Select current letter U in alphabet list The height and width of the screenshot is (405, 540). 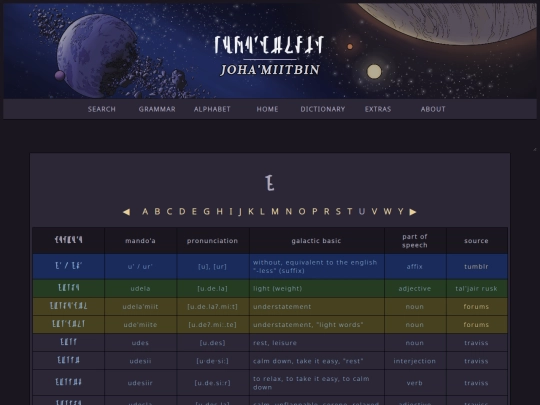pyautogui.click(x=362, y=211)
